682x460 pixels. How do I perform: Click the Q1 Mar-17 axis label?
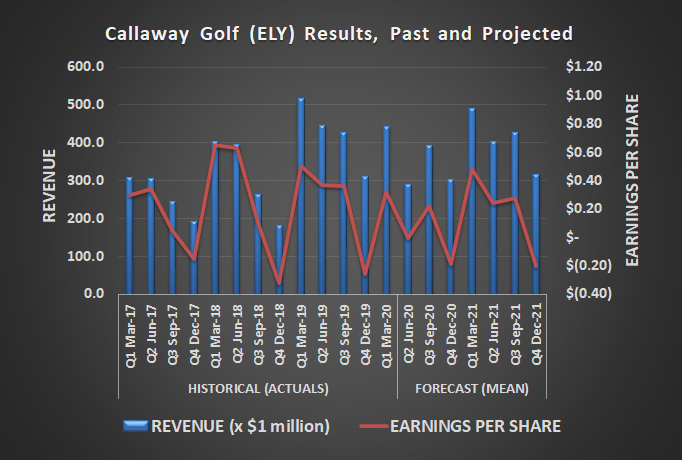(x=130, y=335)
